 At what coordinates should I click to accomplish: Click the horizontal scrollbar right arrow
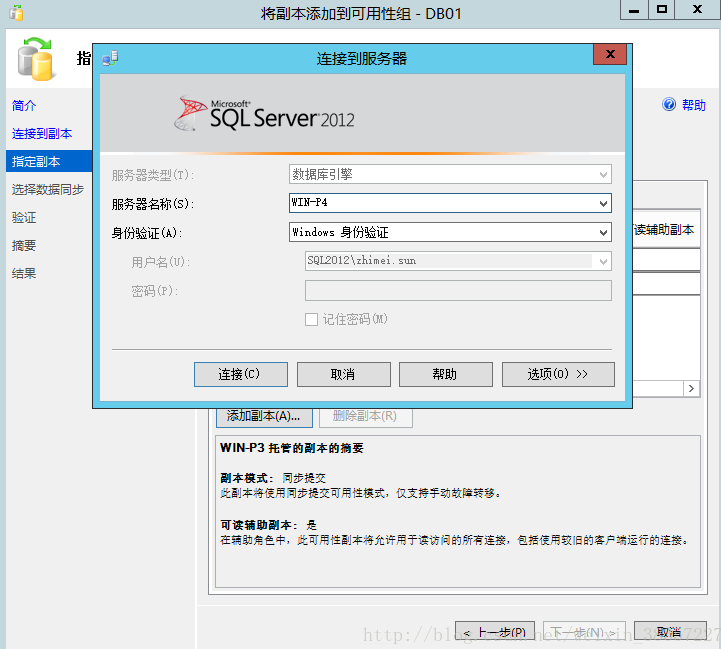click(691, 388)
